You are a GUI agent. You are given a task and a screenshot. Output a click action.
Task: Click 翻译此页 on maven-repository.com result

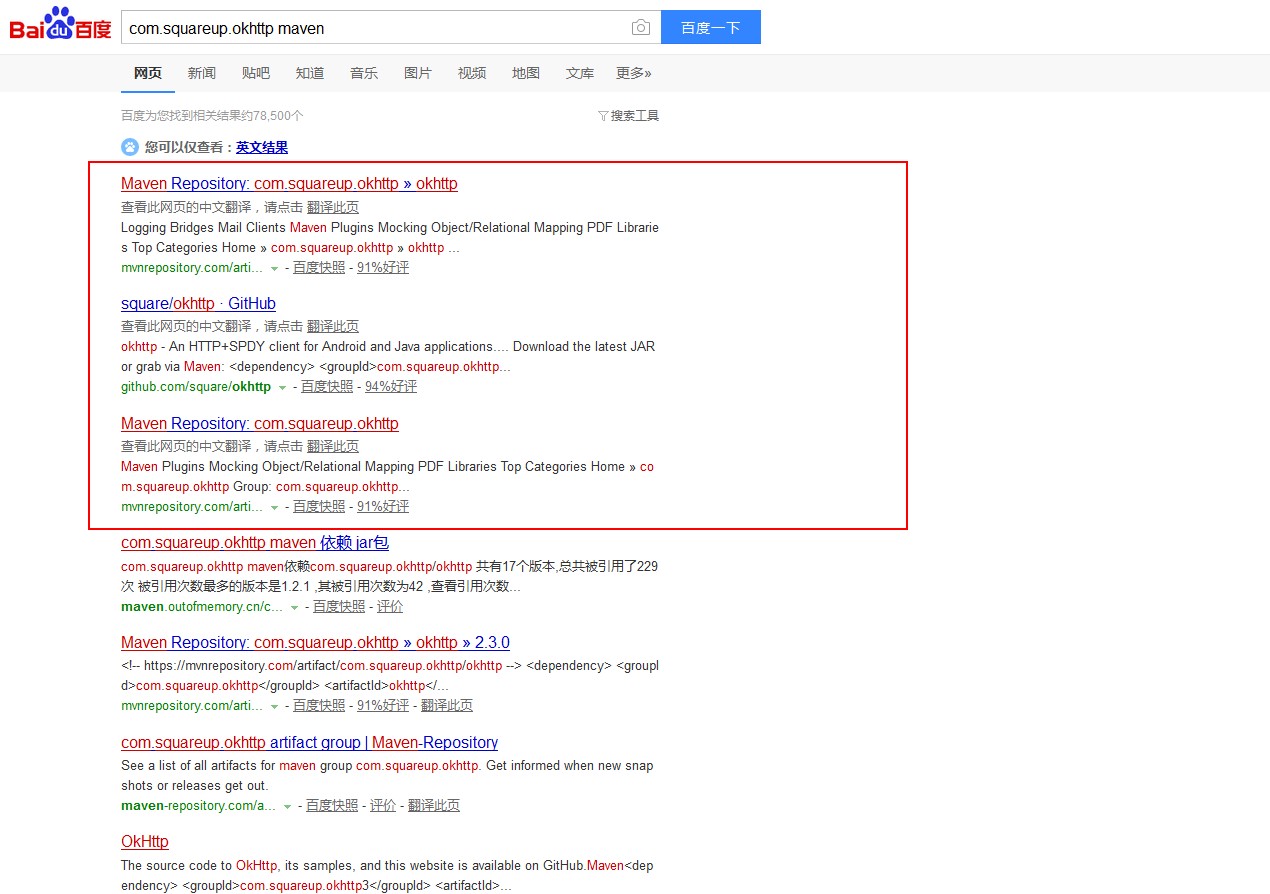(434, 805)
